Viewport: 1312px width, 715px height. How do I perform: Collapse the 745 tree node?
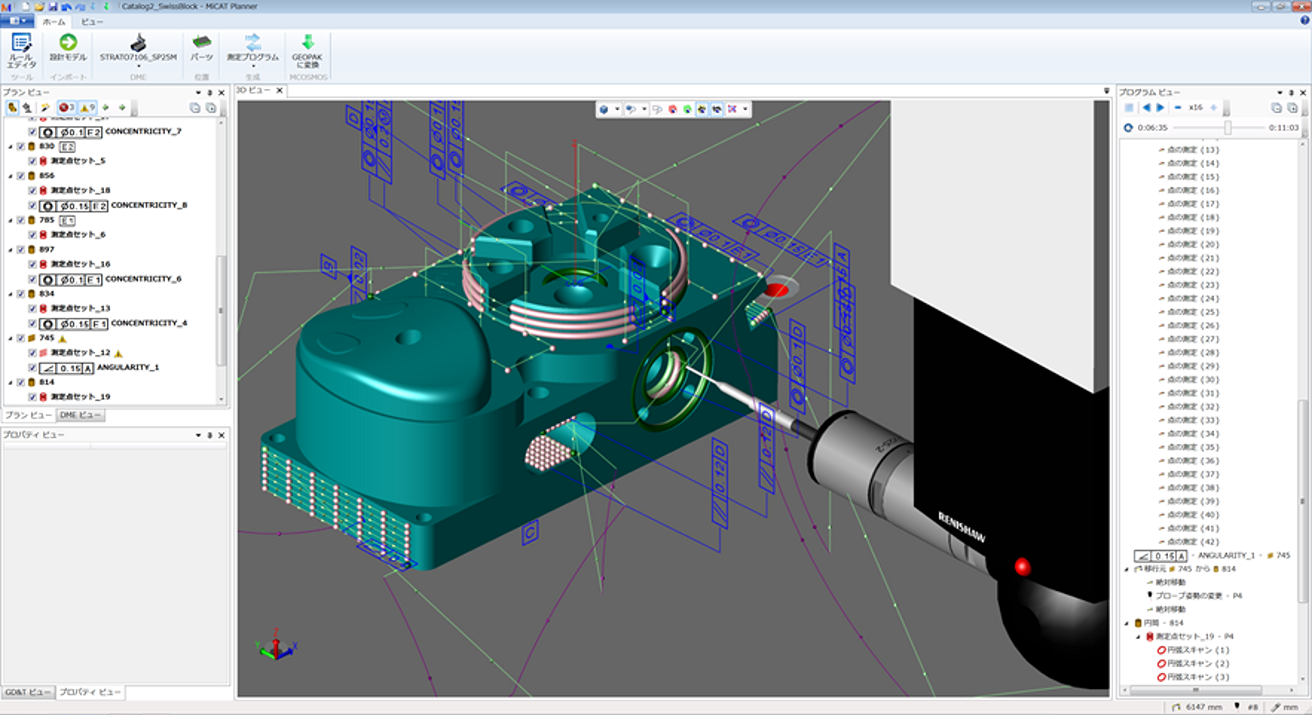click(x=11, y=338)
